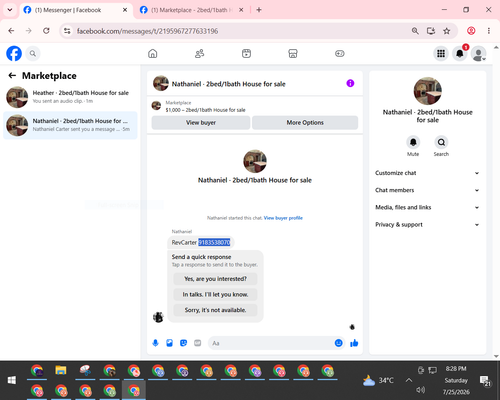Click the browser reload icon
Image resolution: width=500 pixels, height=400 pixels.
point(46,31)
